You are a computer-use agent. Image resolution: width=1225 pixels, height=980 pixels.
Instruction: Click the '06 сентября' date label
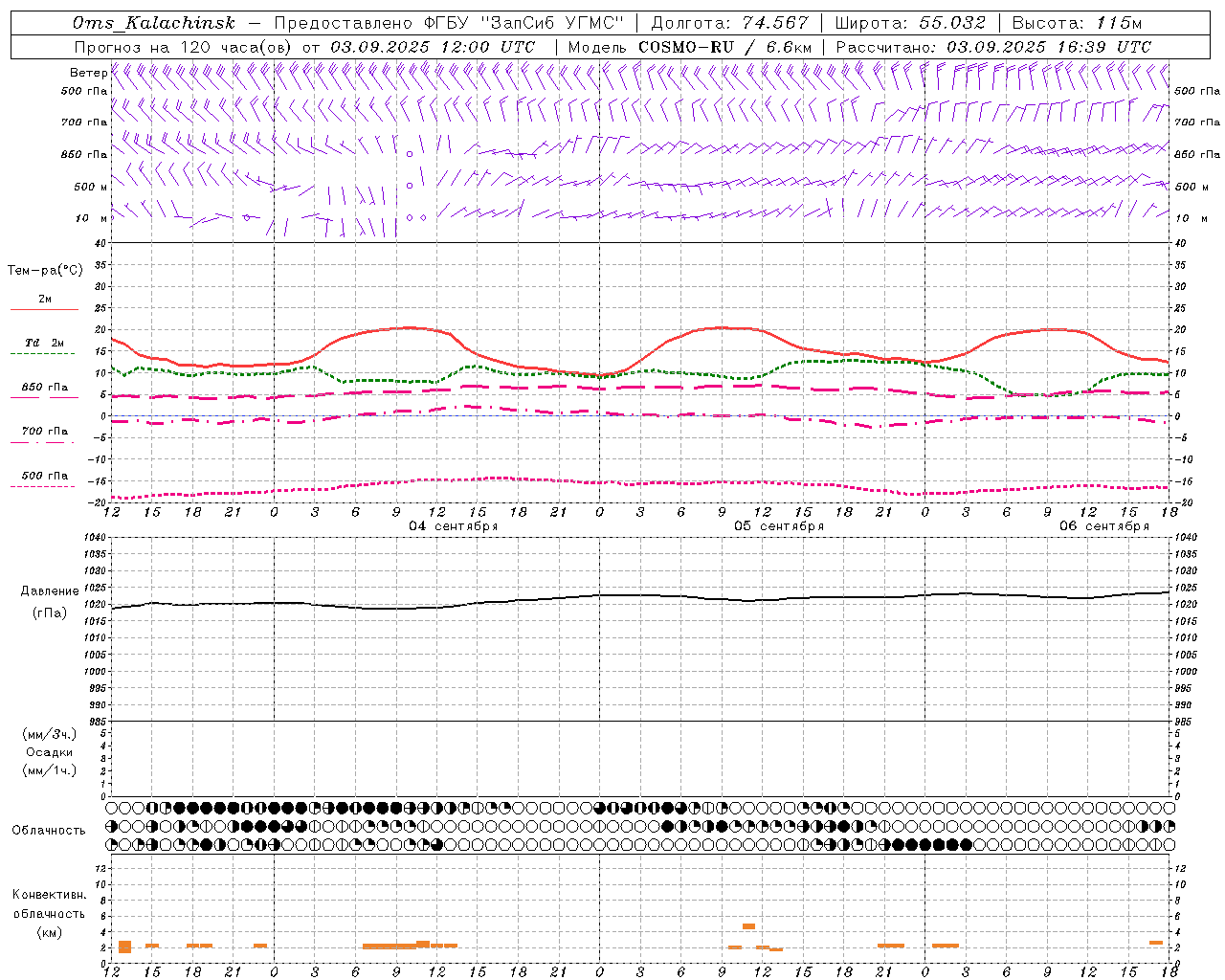[x=1103, y=526]
